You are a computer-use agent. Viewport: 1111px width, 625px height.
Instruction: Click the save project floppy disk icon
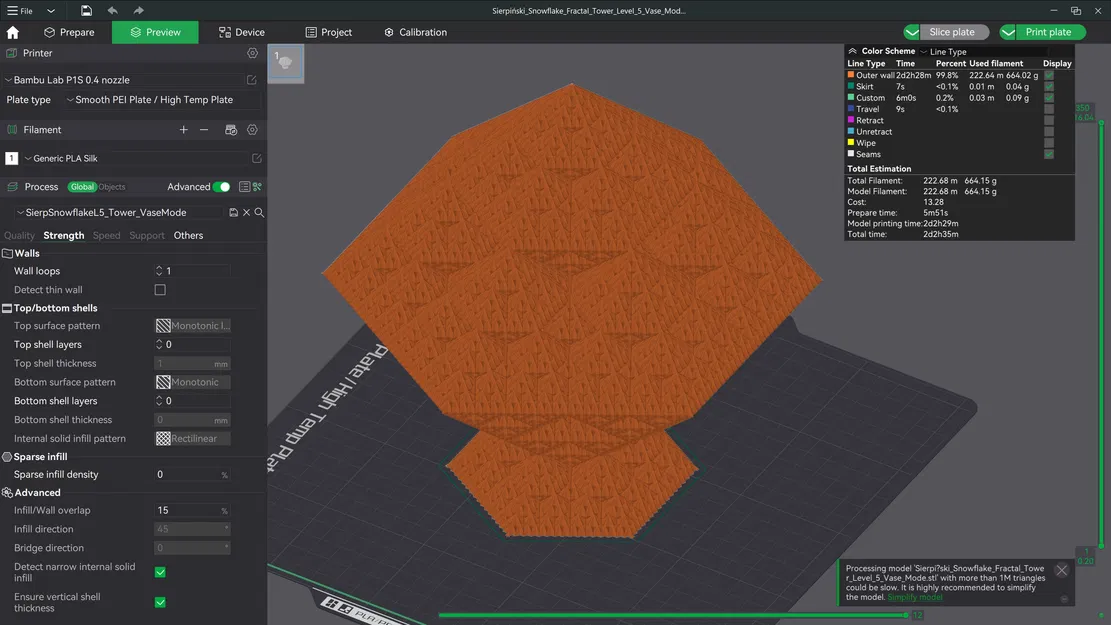click(87, 10)
